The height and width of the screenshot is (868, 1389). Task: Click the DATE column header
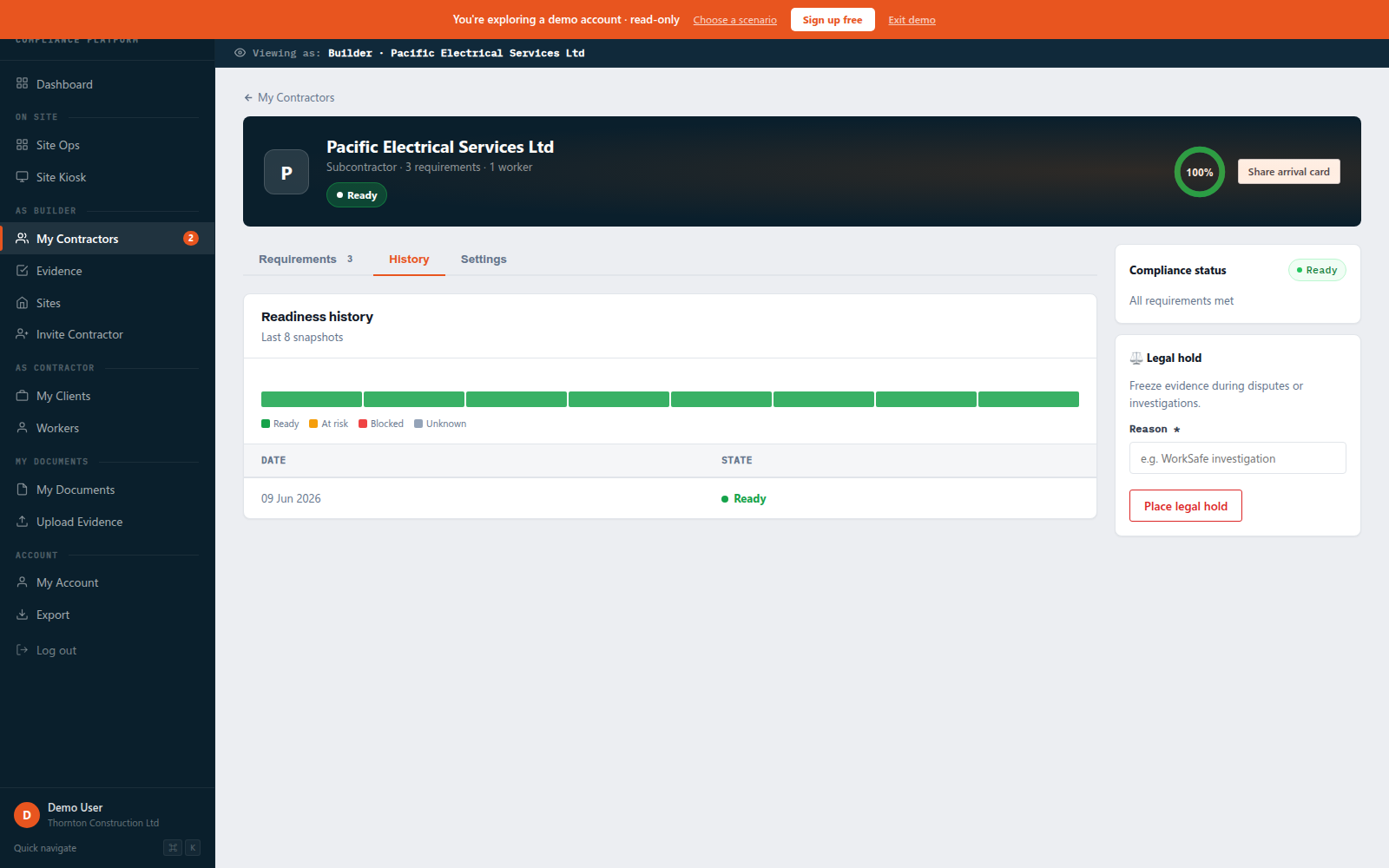273,460
